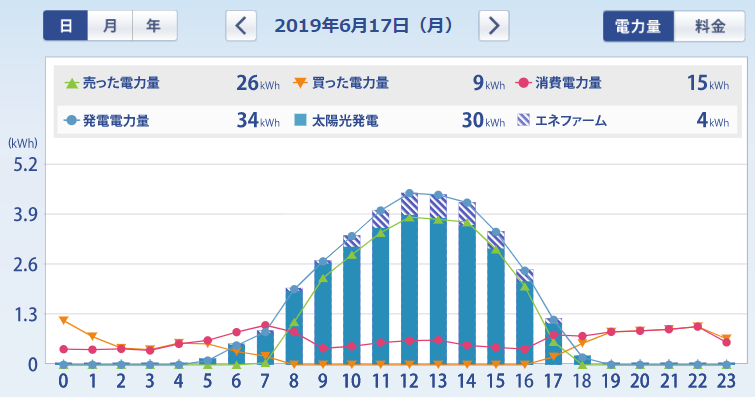Click the y-axis label 3.9
Screen dimensions: 755x397
click(x=25, y=215)
